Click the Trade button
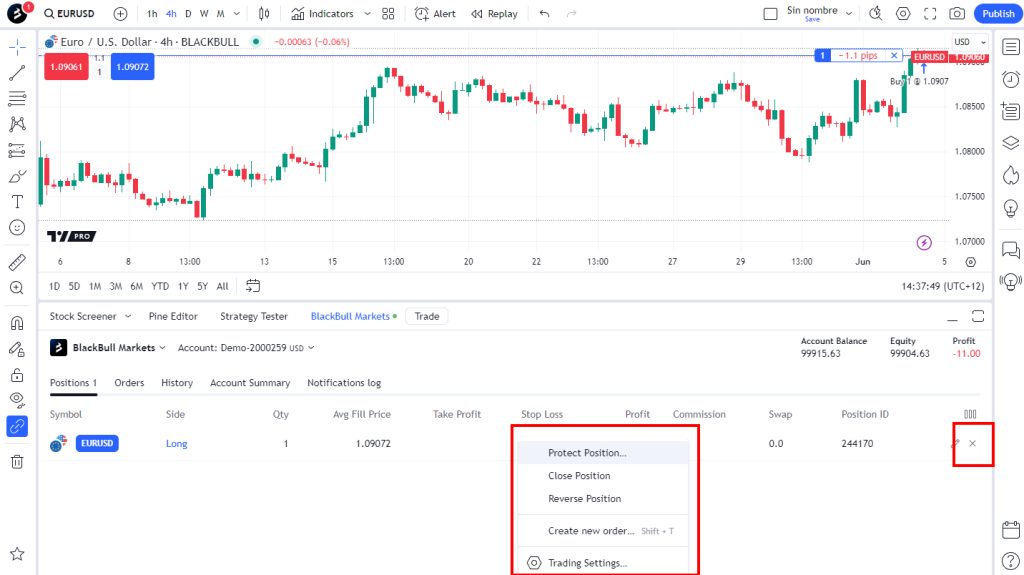Image resolution: width=1024 pixels, height=575 pixels. (x=426, y=316)
